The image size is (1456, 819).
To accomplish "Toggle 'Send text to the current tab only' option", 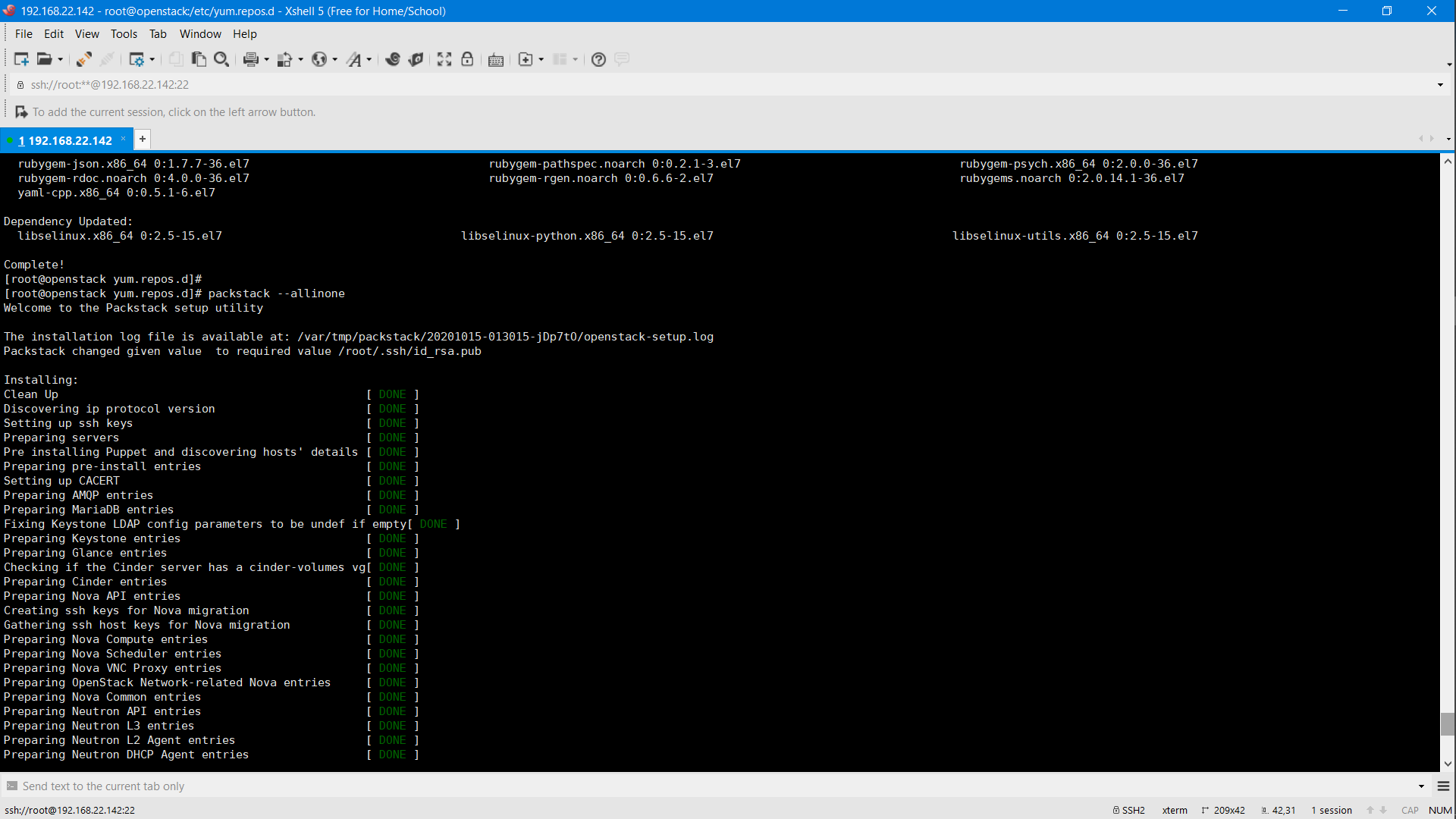I will click(x=104, y=786).
